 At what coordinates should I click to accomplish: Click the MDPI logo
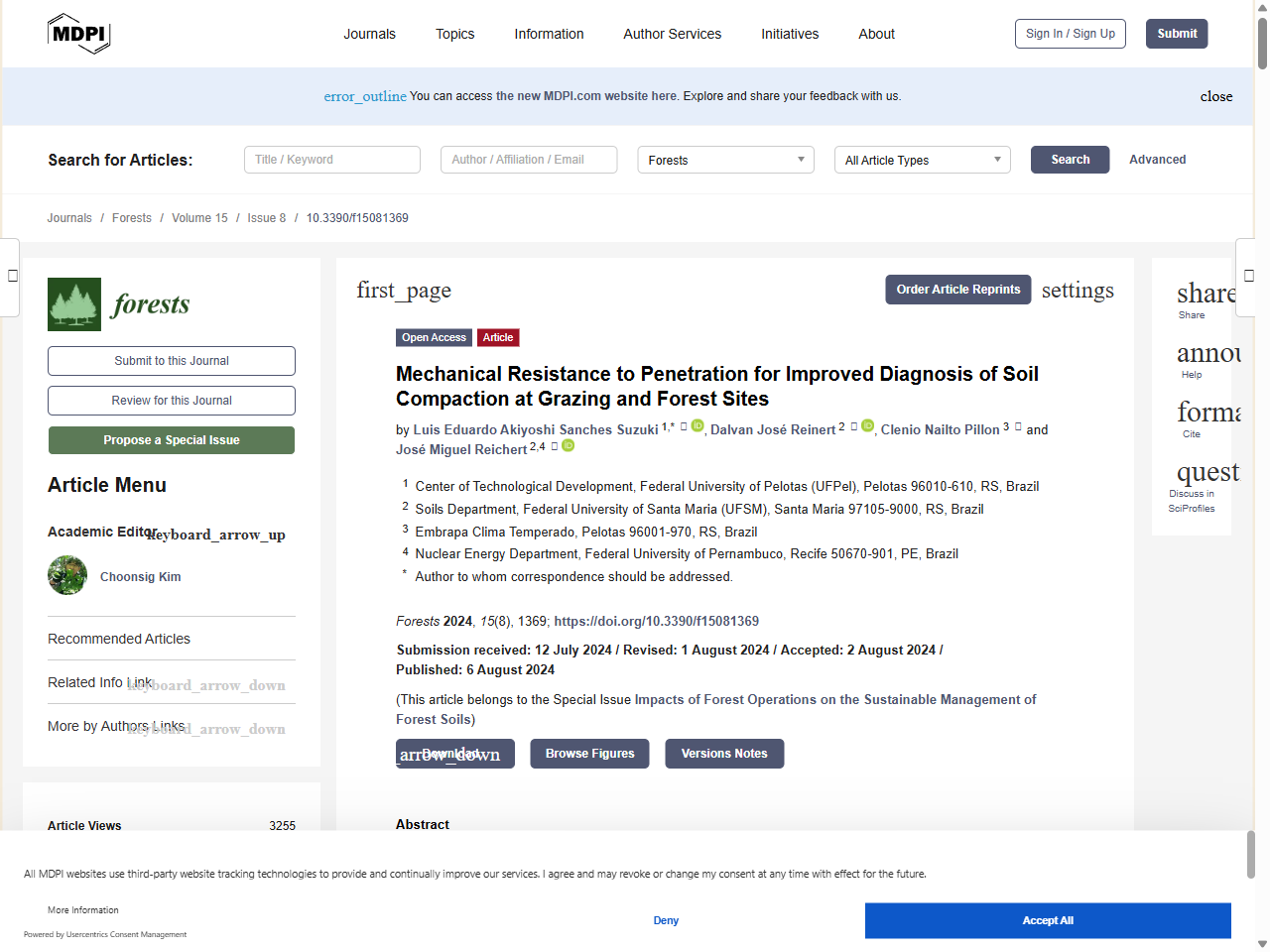point(78,33)
